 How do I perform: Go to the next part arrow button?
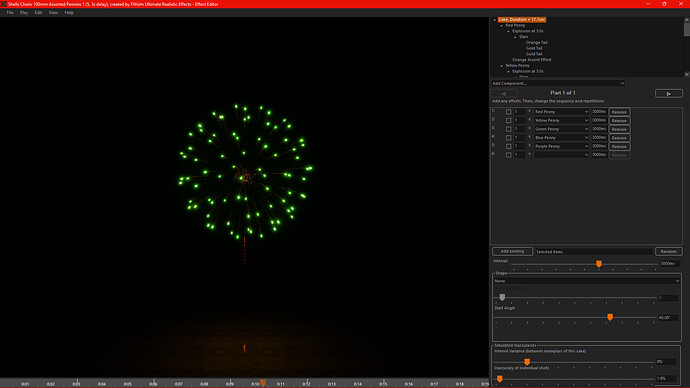668,93
